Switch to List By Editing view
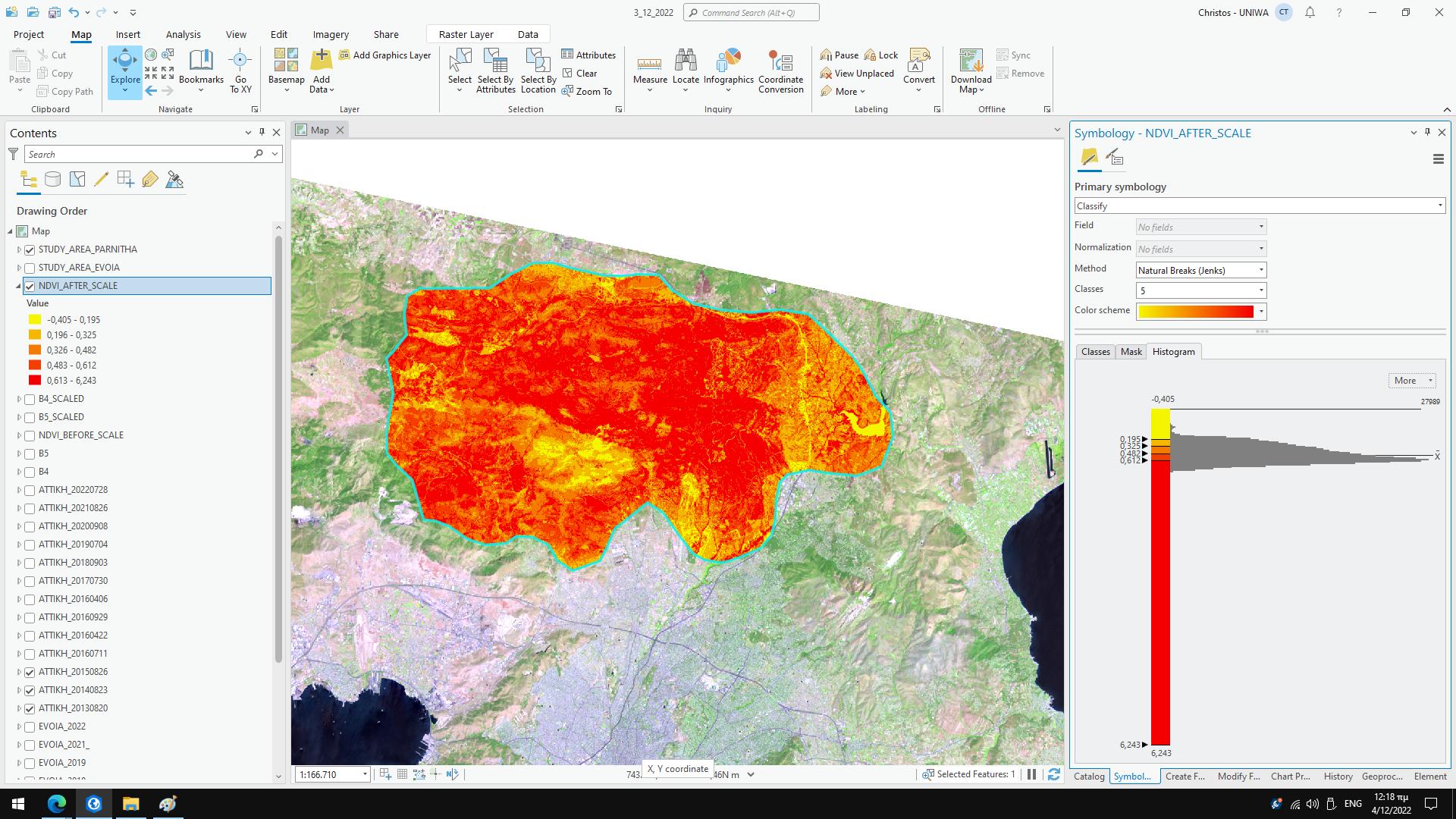The height and width of the screenshot is (819, 1456). tap(102, 180)
